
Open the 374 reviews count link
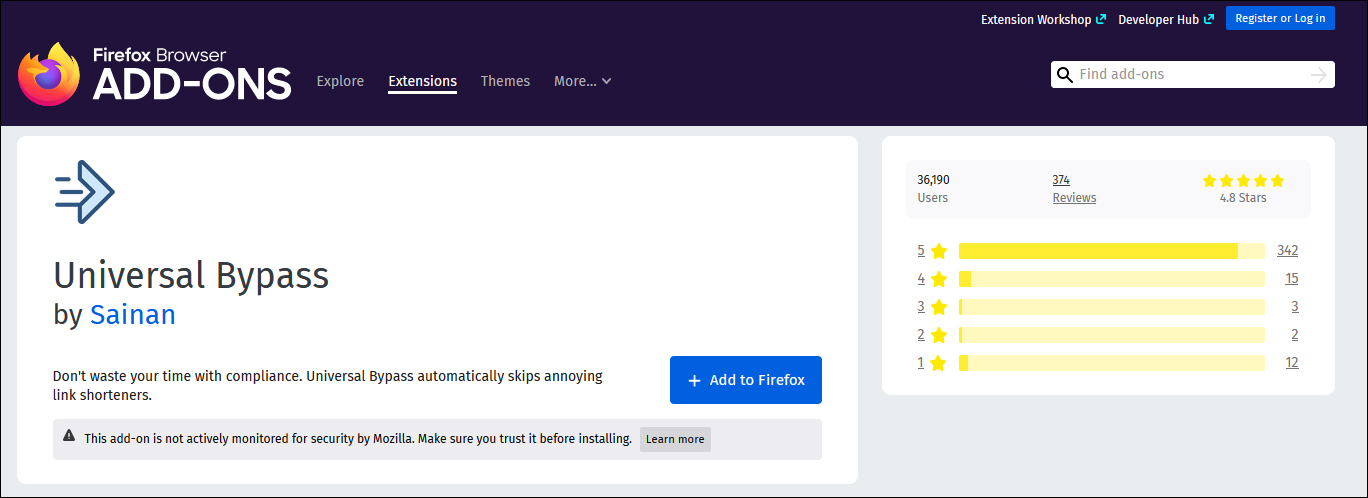[x=1061, y=180]
